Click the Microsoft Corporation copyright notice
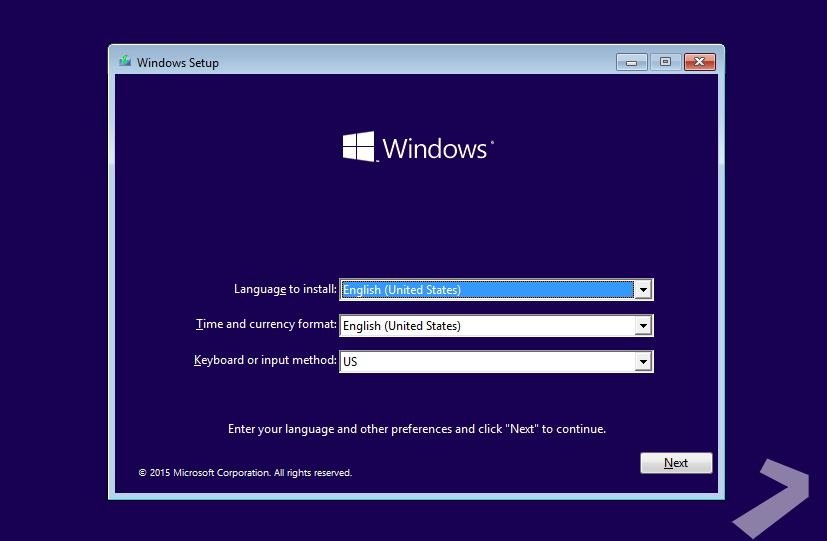827x541 pixels. pos(245,473)
